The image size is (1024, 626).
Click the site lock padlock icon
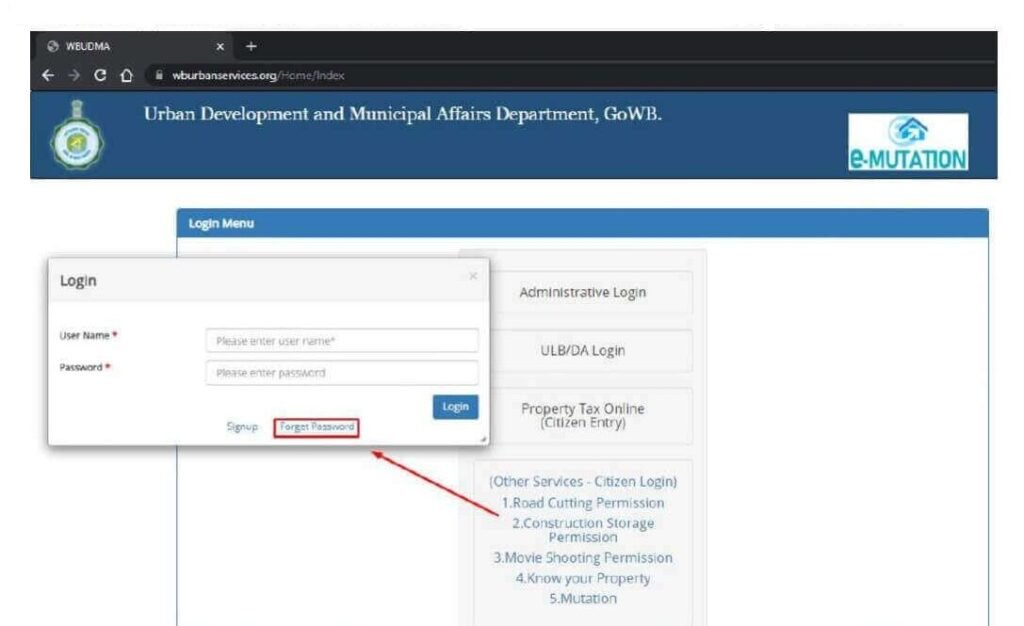[159, 75]
